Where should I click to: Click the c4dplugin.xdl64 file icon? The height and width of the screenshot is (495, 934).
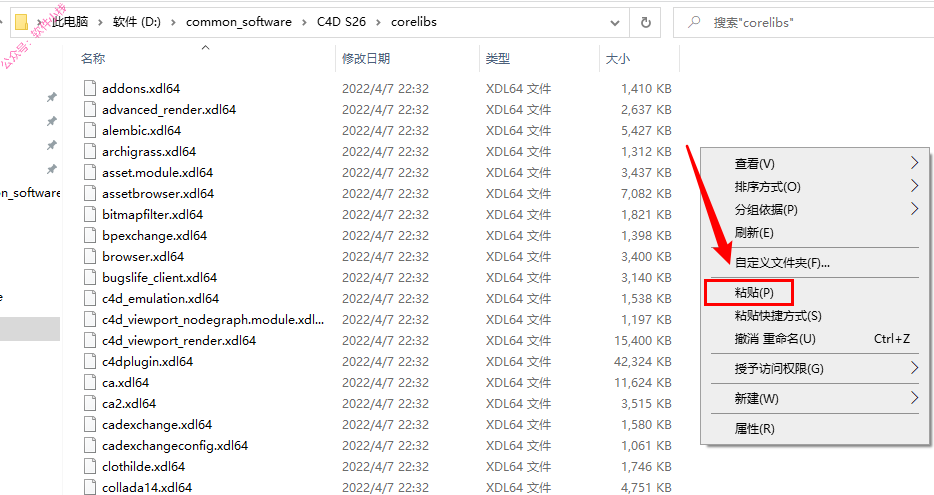coord(90,361)
